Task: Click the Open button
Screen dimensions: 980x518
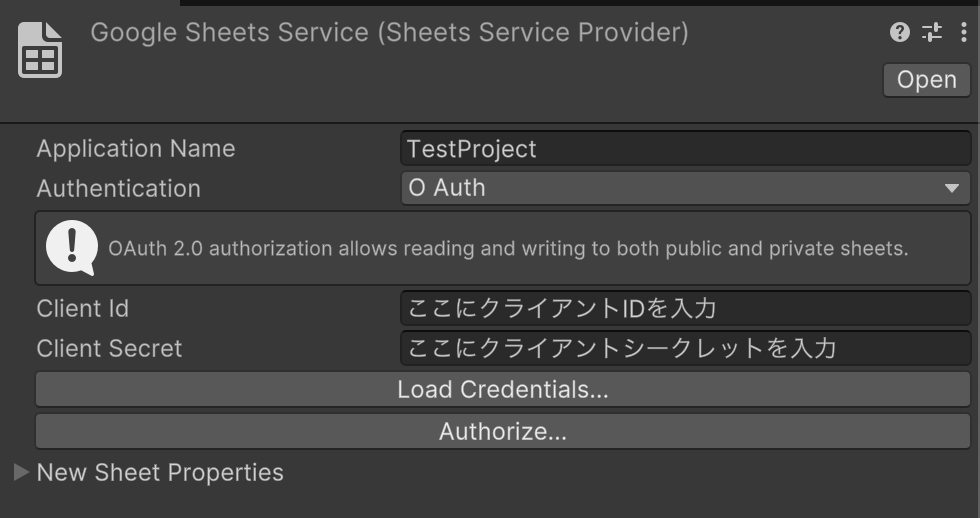Action: 926,80
